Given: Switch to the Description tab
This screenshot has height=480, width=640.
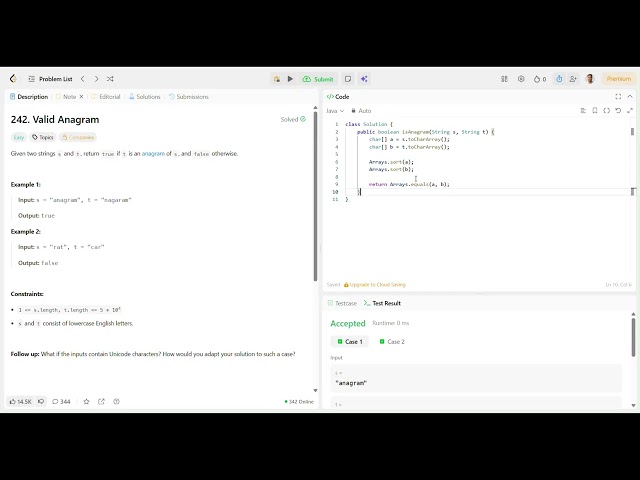Looking at the screenshot, I should (29, 97).
